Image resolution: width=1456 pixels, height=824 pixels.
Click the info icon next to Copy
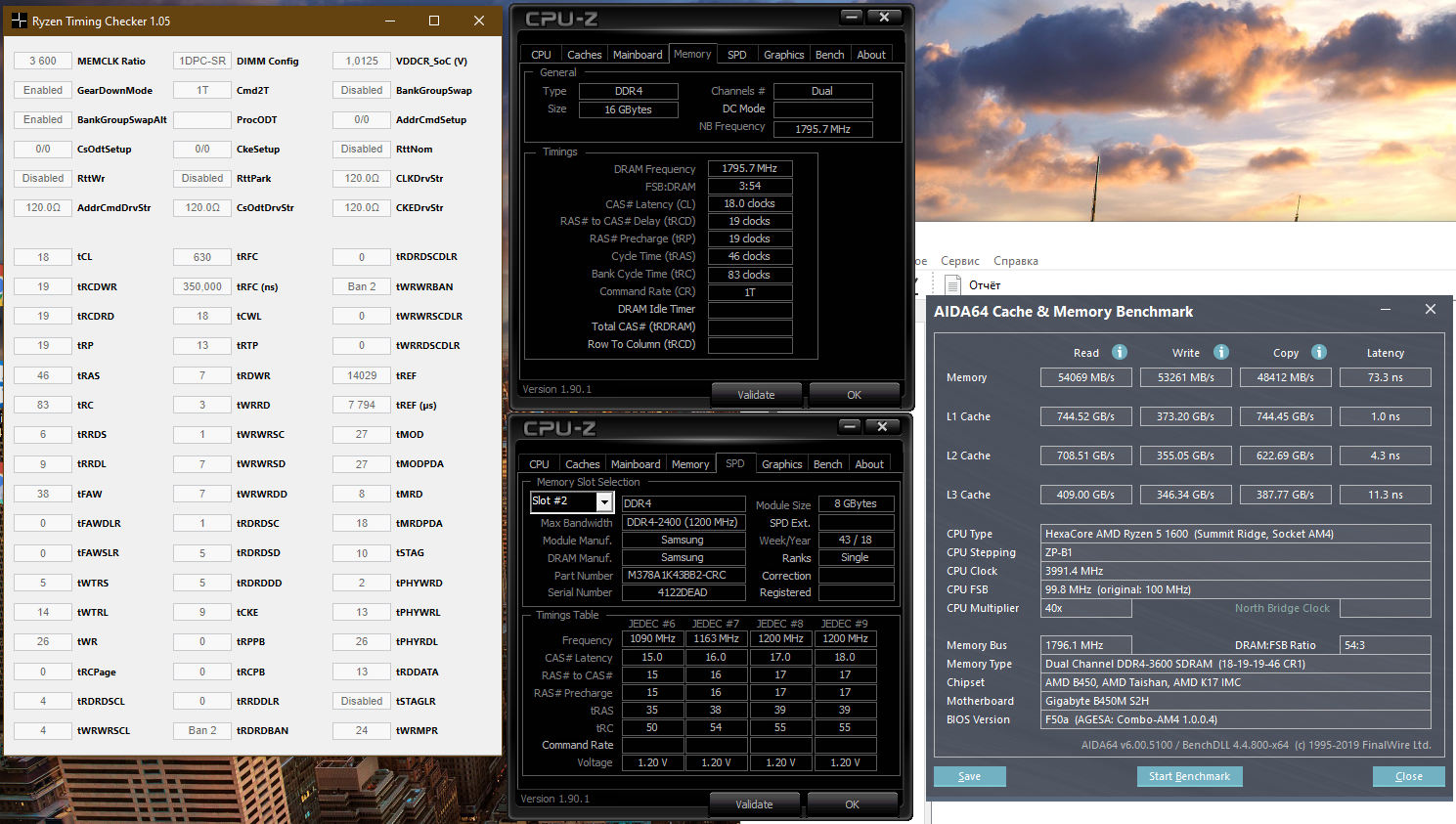click(x=1319, y=352)
